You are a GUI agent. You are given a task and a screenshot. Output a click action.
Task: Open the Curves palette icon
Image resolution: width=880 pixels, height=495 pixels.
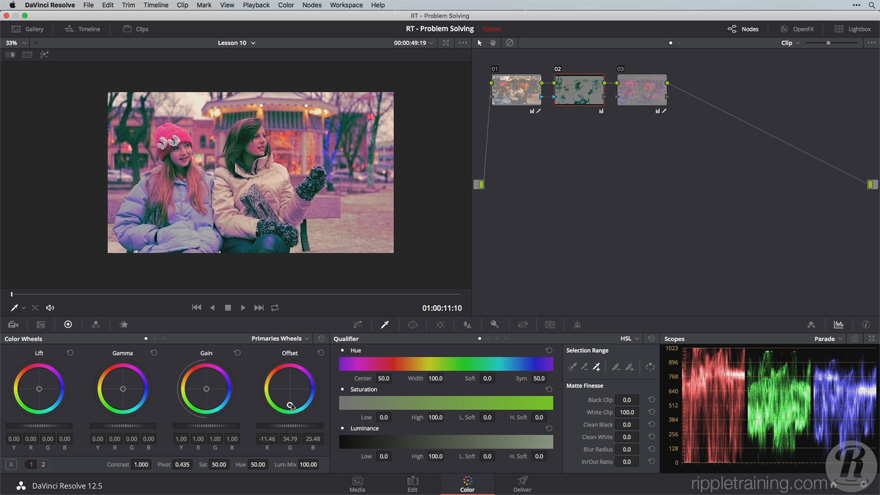click(x=358, y=324)
